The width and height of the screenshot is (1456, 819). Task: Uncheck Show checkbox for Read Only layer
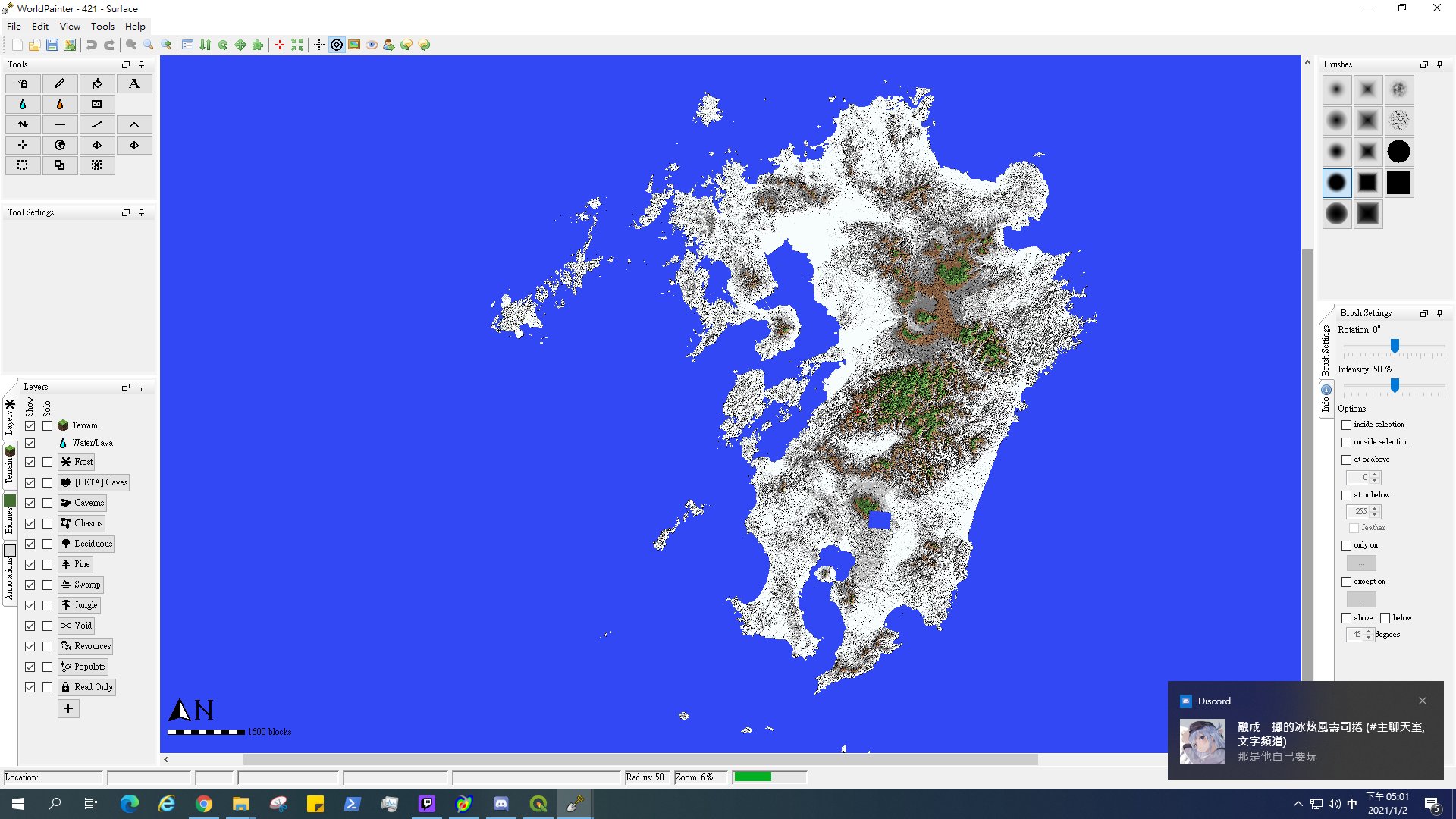(30, 687)
